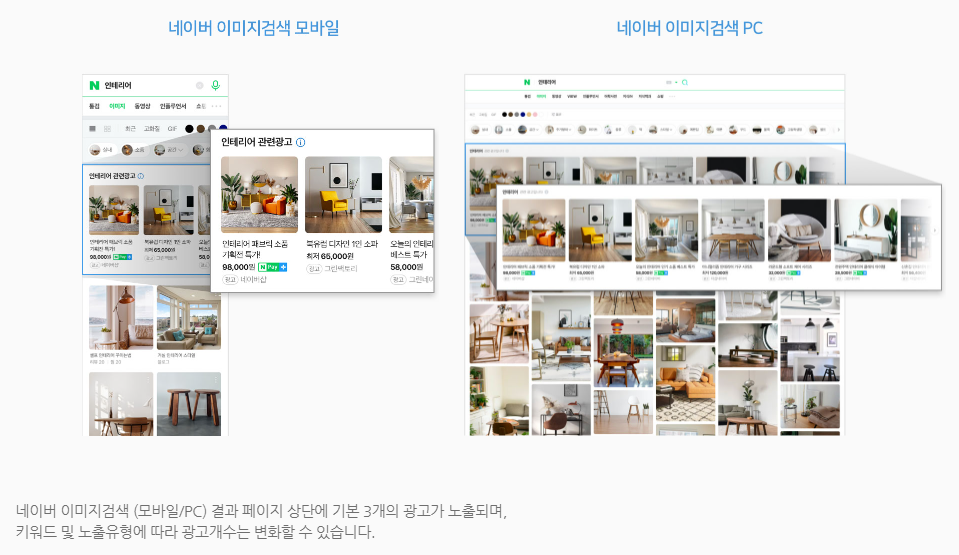Select the green 이미지 tab in mobile mockup
959x555 pixels.
pos(117,106)
